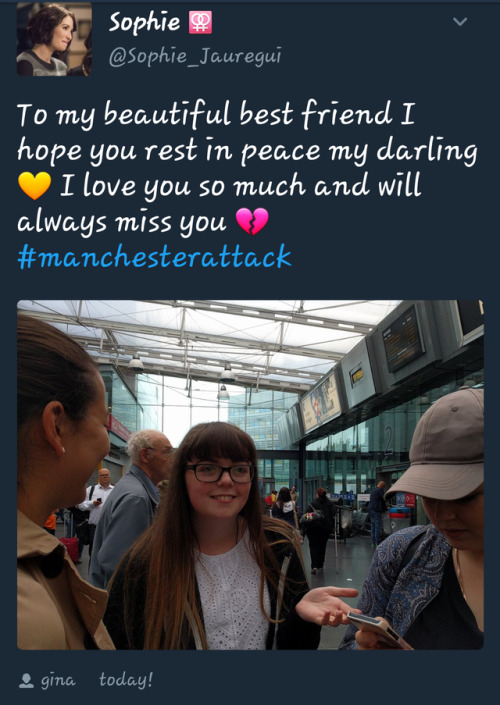This screenshot has width=500, height=705.
Task: Click the display name Sophie
Action: 144,22
